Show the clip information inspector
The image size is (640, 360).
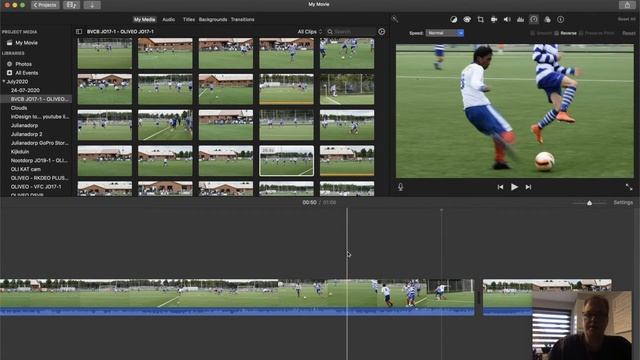pyautogui.click(x=560, y=19)
